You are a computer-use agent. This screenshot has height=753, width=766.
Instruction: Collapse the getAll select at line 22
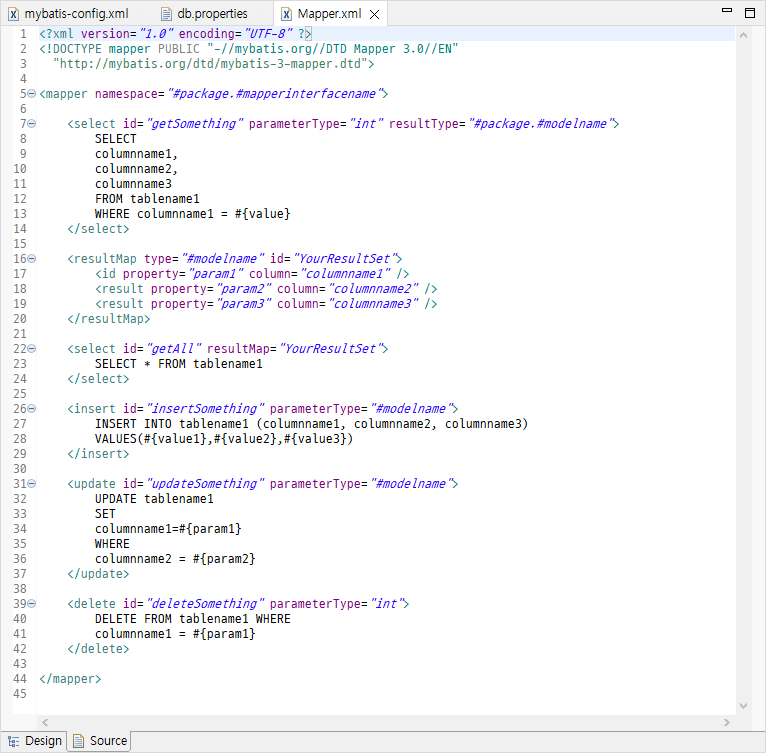point(32,348)
